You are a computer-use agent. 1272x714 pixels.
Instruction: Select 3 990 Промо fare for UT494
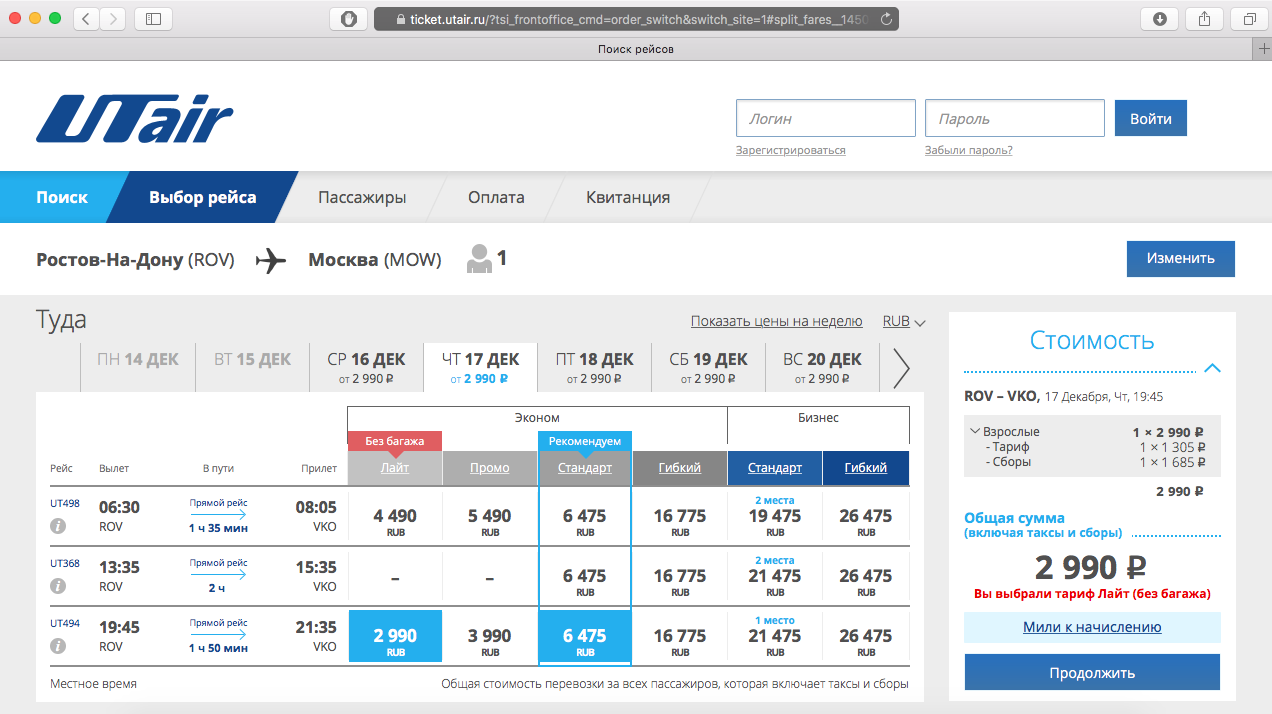[490, 636]
